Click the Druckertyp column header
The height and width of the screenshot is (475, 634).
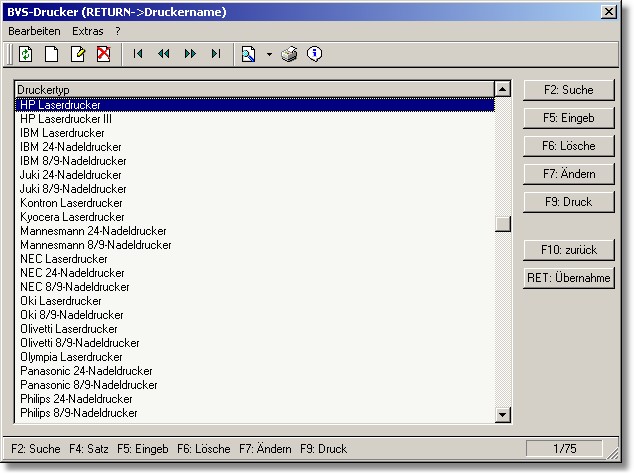pos(256,90)
